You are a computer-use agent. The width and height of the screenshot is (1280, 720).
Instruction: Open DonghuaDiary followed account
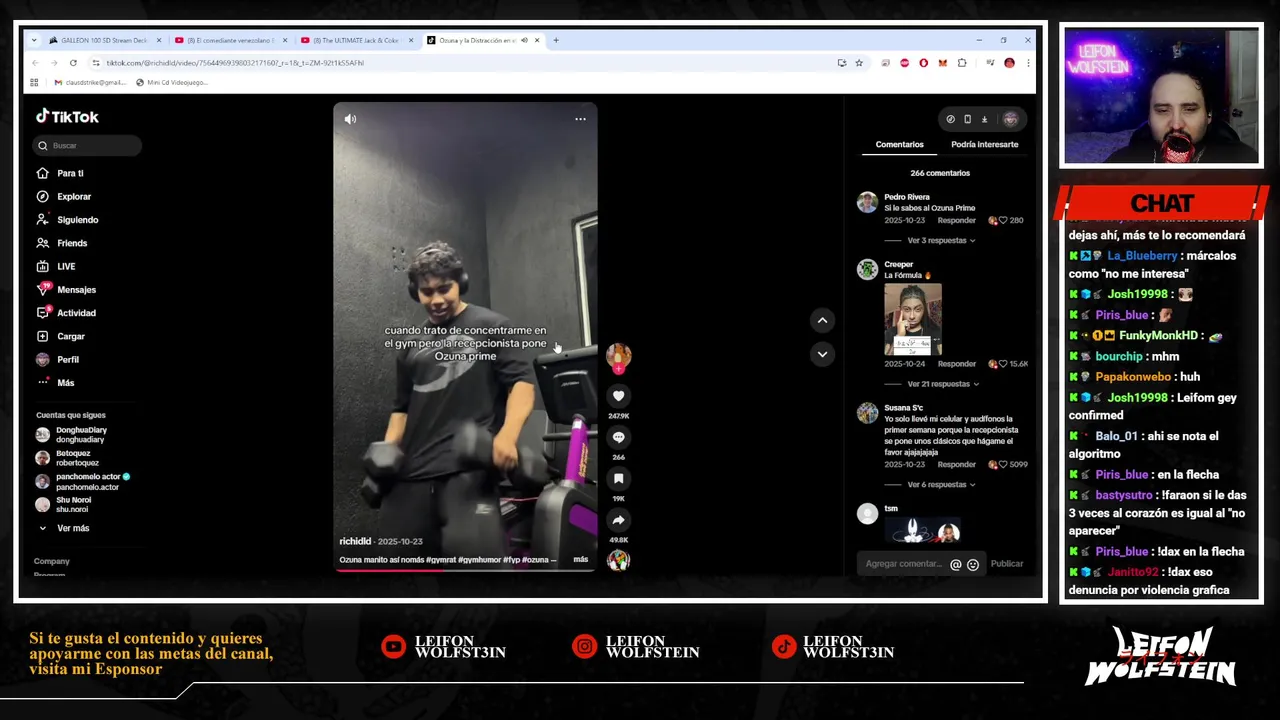click(80, 435)
